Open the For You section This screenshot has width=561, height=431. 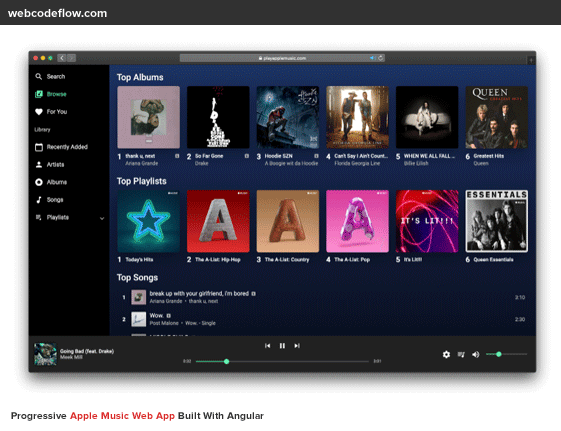click(57, 112)
